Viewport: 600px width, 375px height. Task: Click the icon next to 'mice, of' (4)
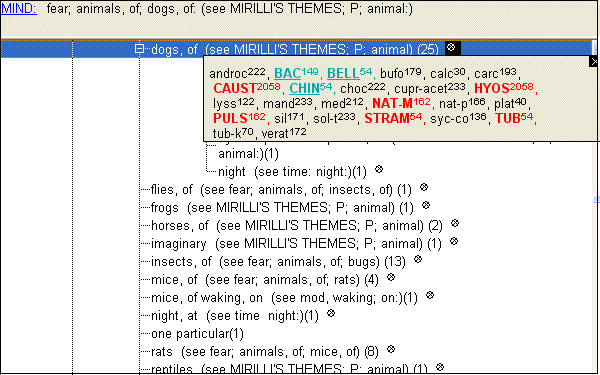pos(391,277)
